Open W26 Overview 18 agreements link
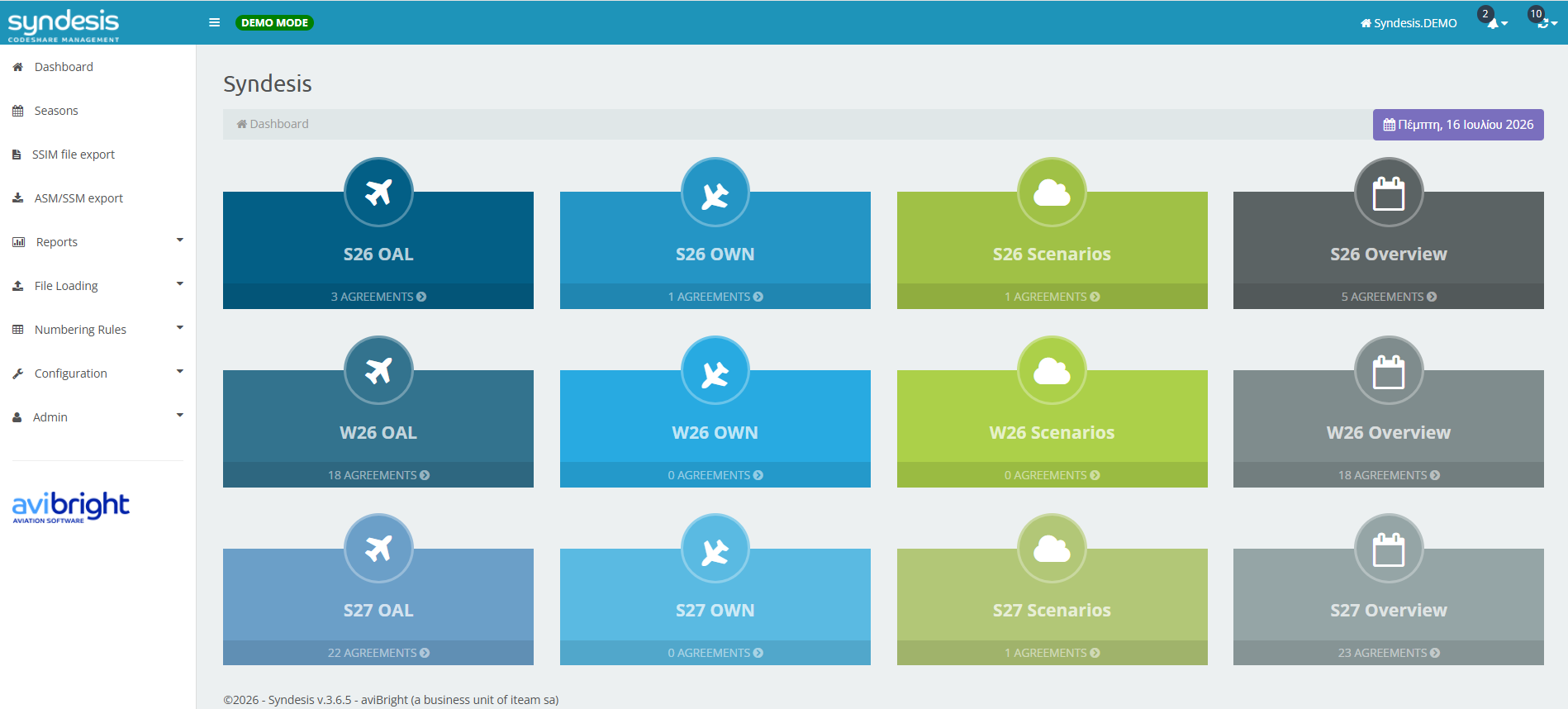The width and height of the screenshot is (1568, 709). (1389, 475)
